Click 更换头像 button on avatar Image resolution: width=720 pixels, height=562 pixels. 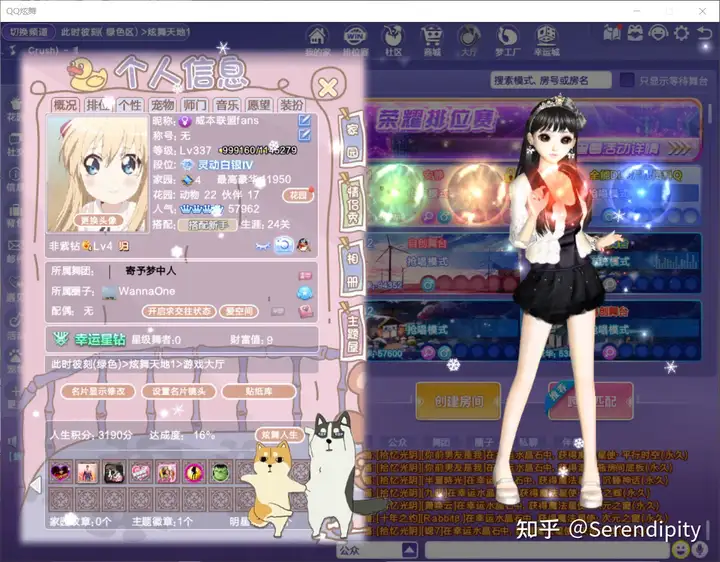point(98,220)
